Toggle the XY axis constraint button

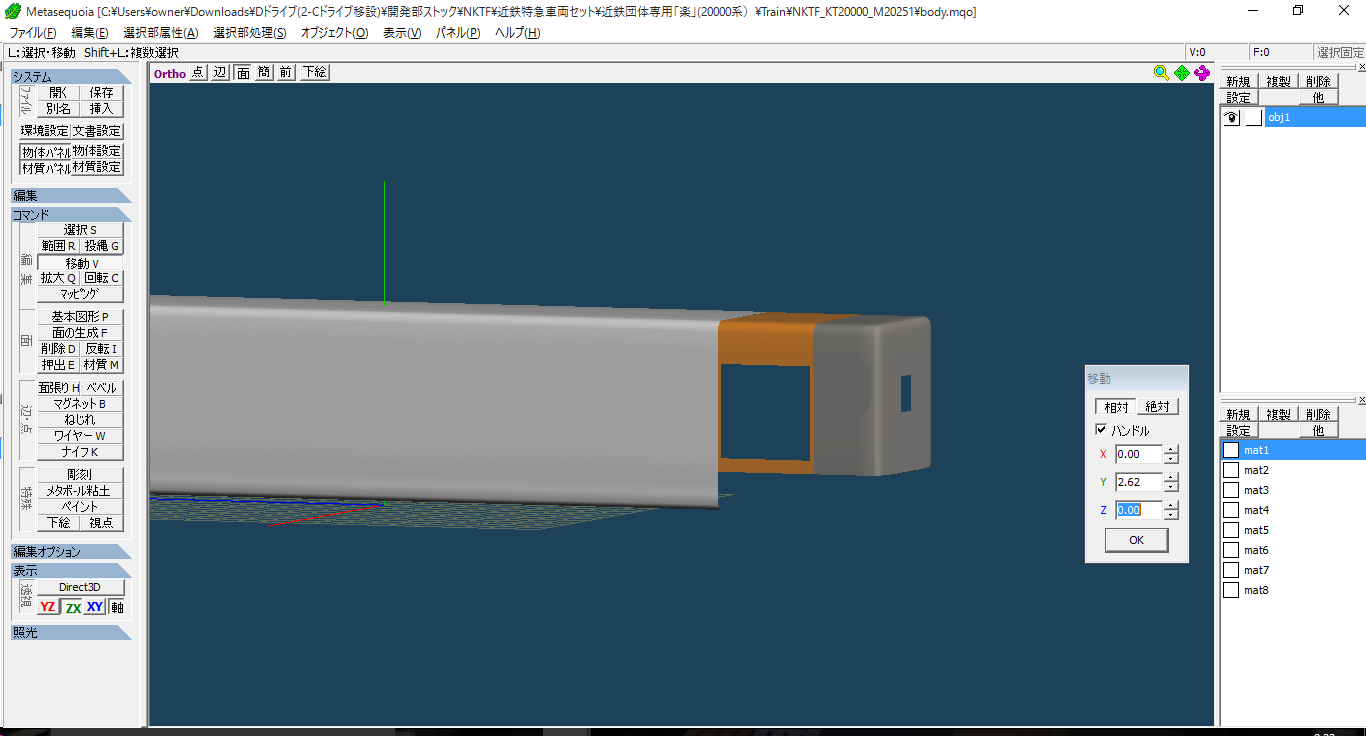(95, 607)
